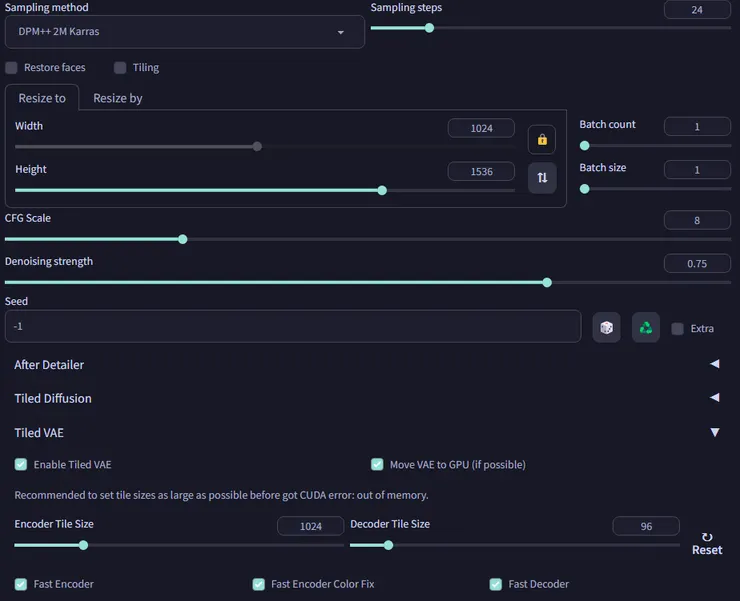Expand the After Detailer section
Viewport: 740px width, 601px height.
click(714, 365)
